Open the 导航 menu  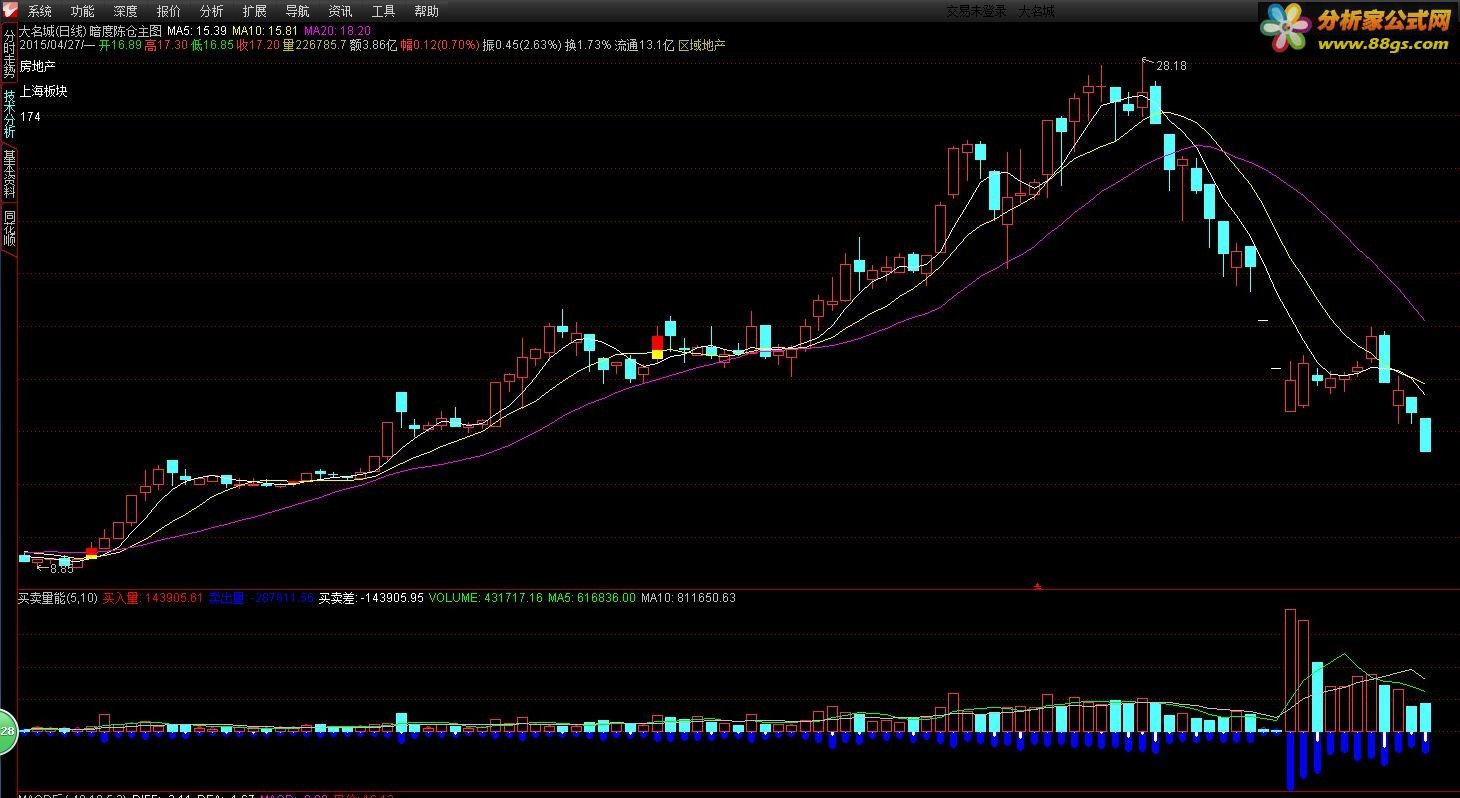(298, 11)
